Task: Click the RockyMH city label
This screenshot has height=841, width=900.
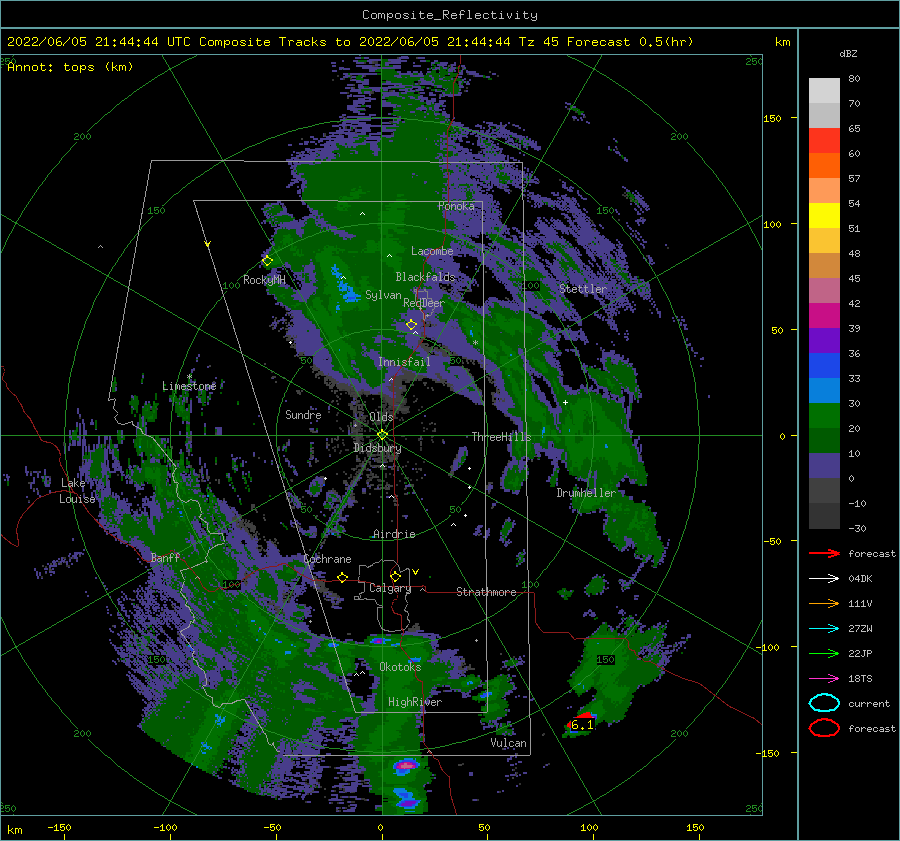Action: pyautogui.click(x=264, y=280)
